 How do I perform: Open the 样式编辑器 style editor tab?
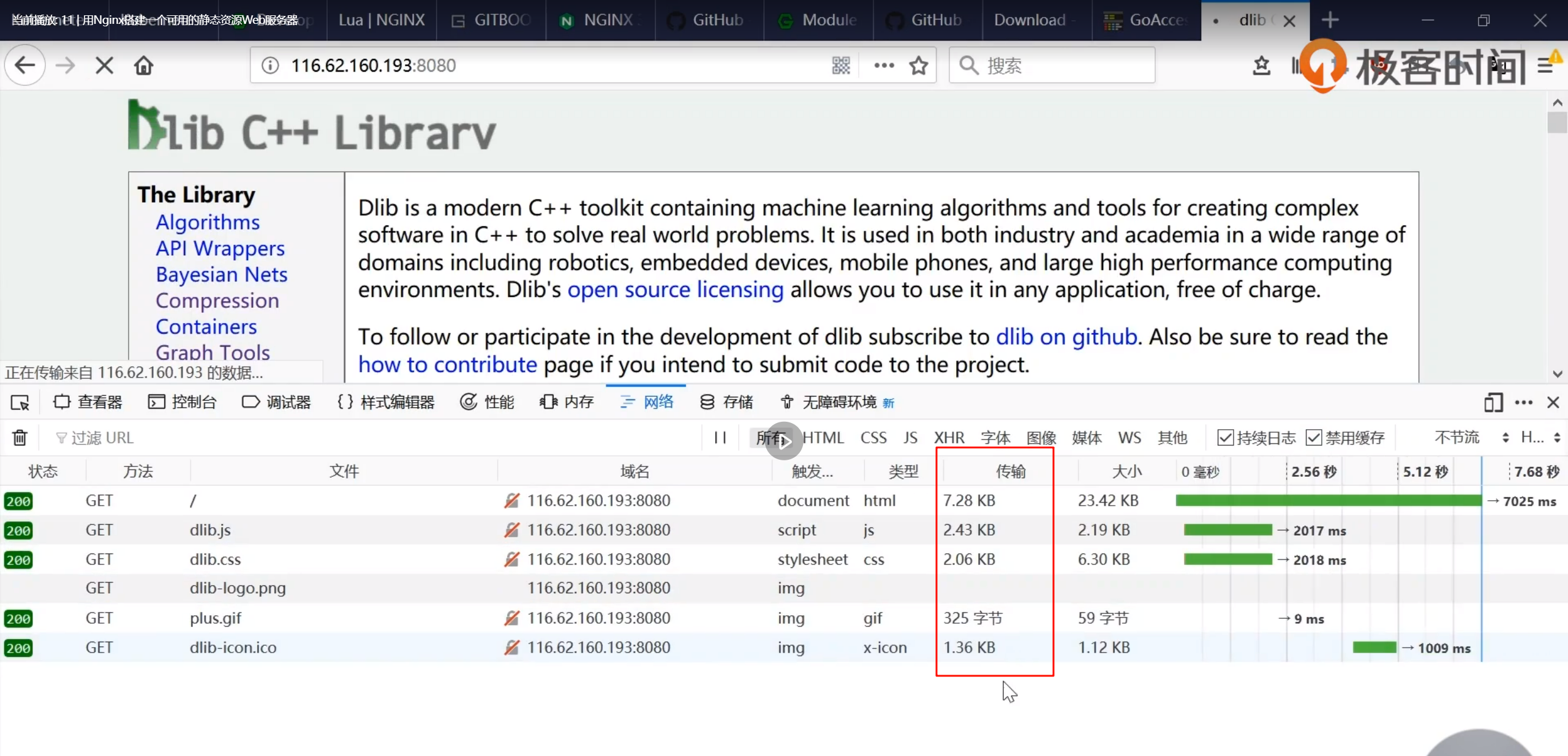coord(386,402)
